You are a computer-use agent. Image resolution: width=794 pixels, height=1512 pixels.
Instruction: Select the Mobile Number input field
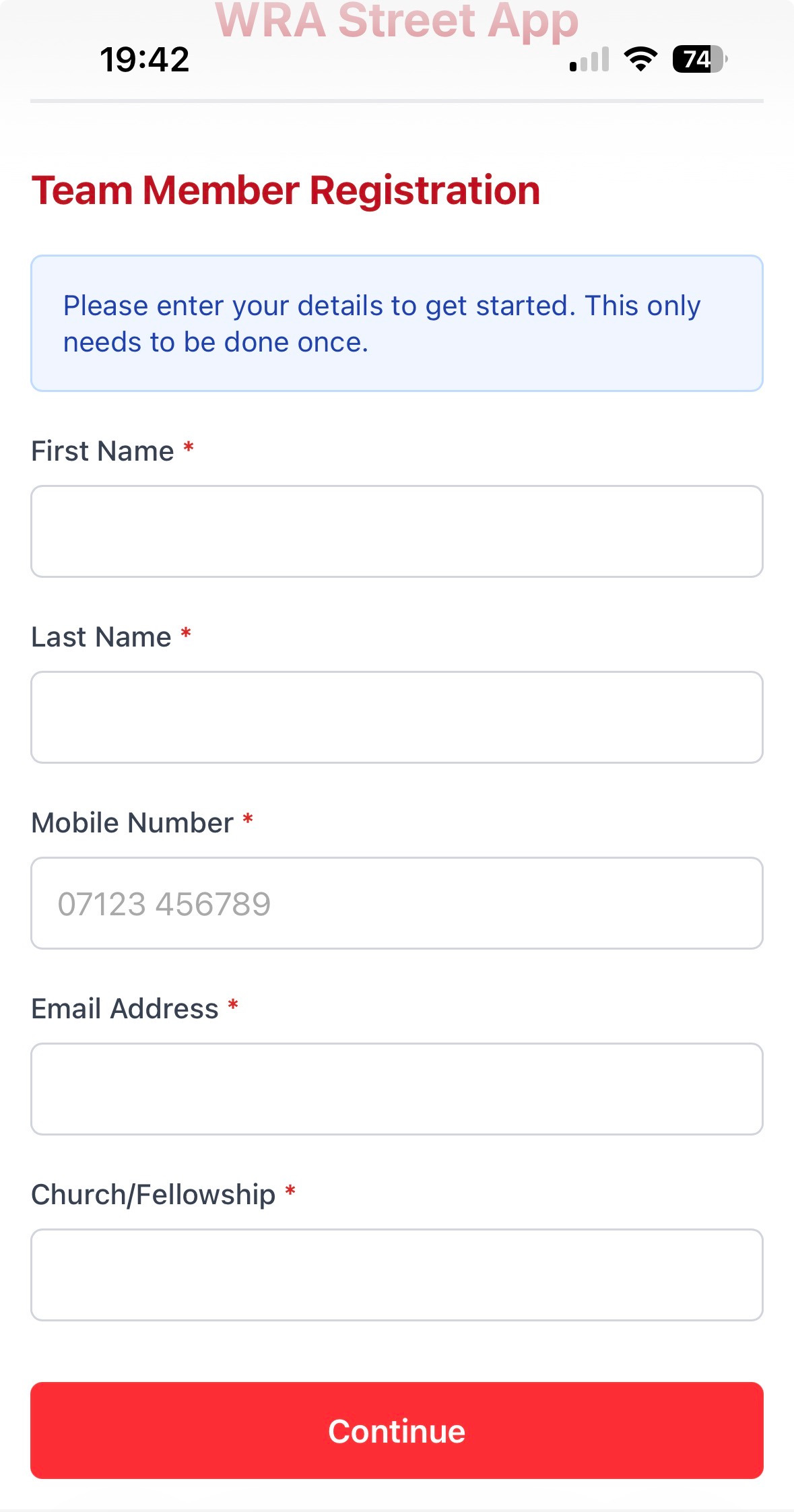pos(397,903)
